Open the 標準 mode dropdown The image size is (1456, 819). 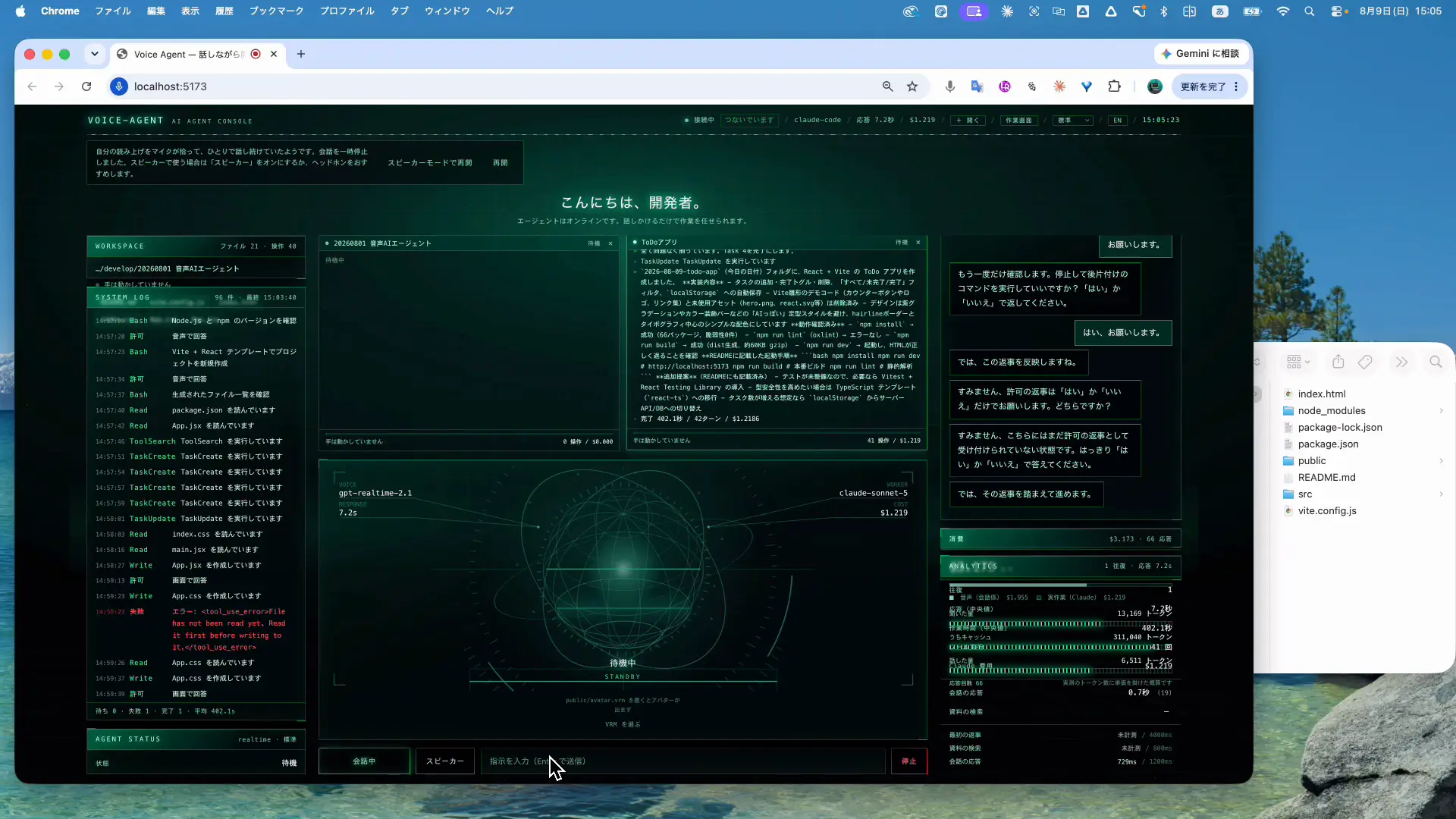(x=1072, y=121)
